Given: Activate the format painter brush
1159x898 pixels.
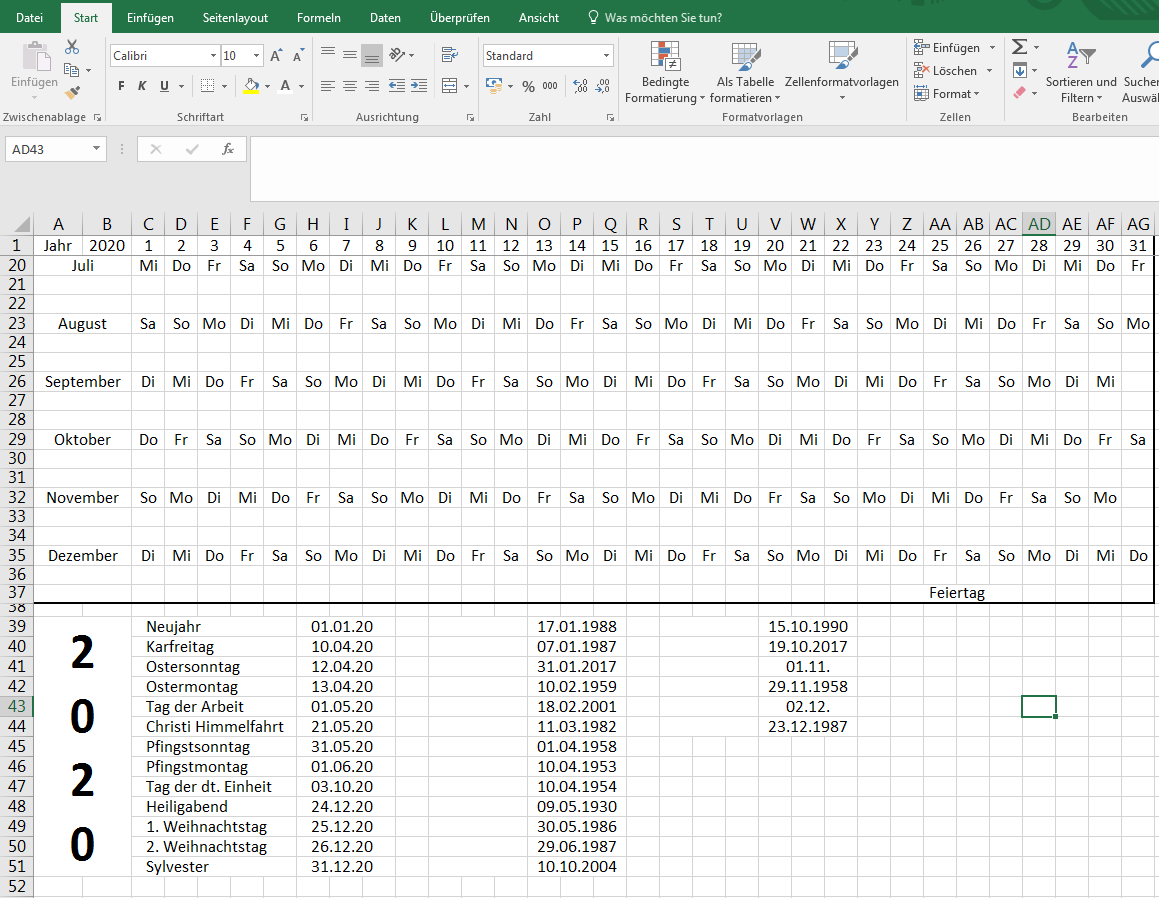Looking at the screenshot, I should tap(72, 92).
